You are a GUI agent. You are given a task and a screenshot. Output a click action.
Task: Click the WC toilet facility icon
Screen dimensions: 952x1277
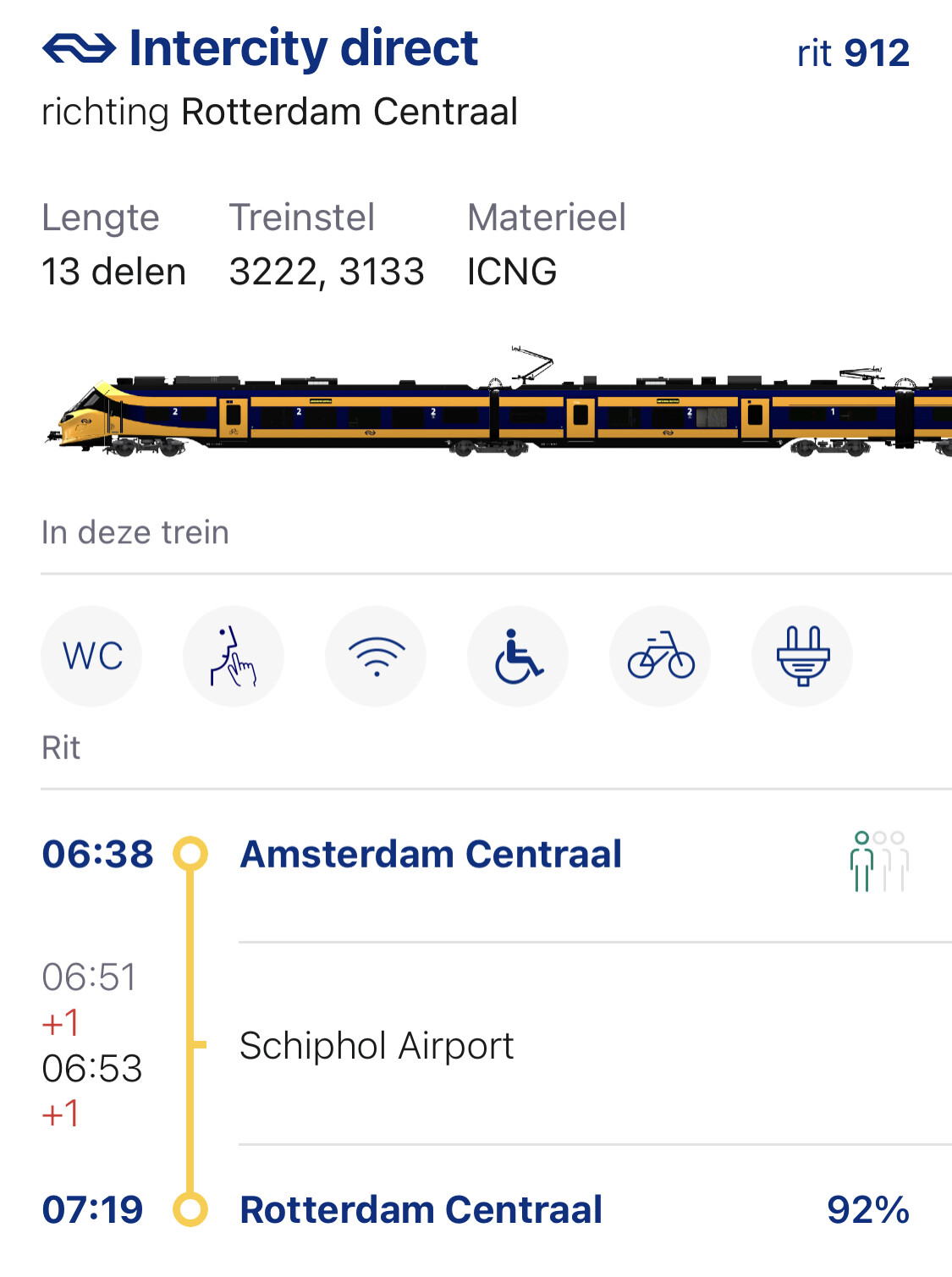91,656
